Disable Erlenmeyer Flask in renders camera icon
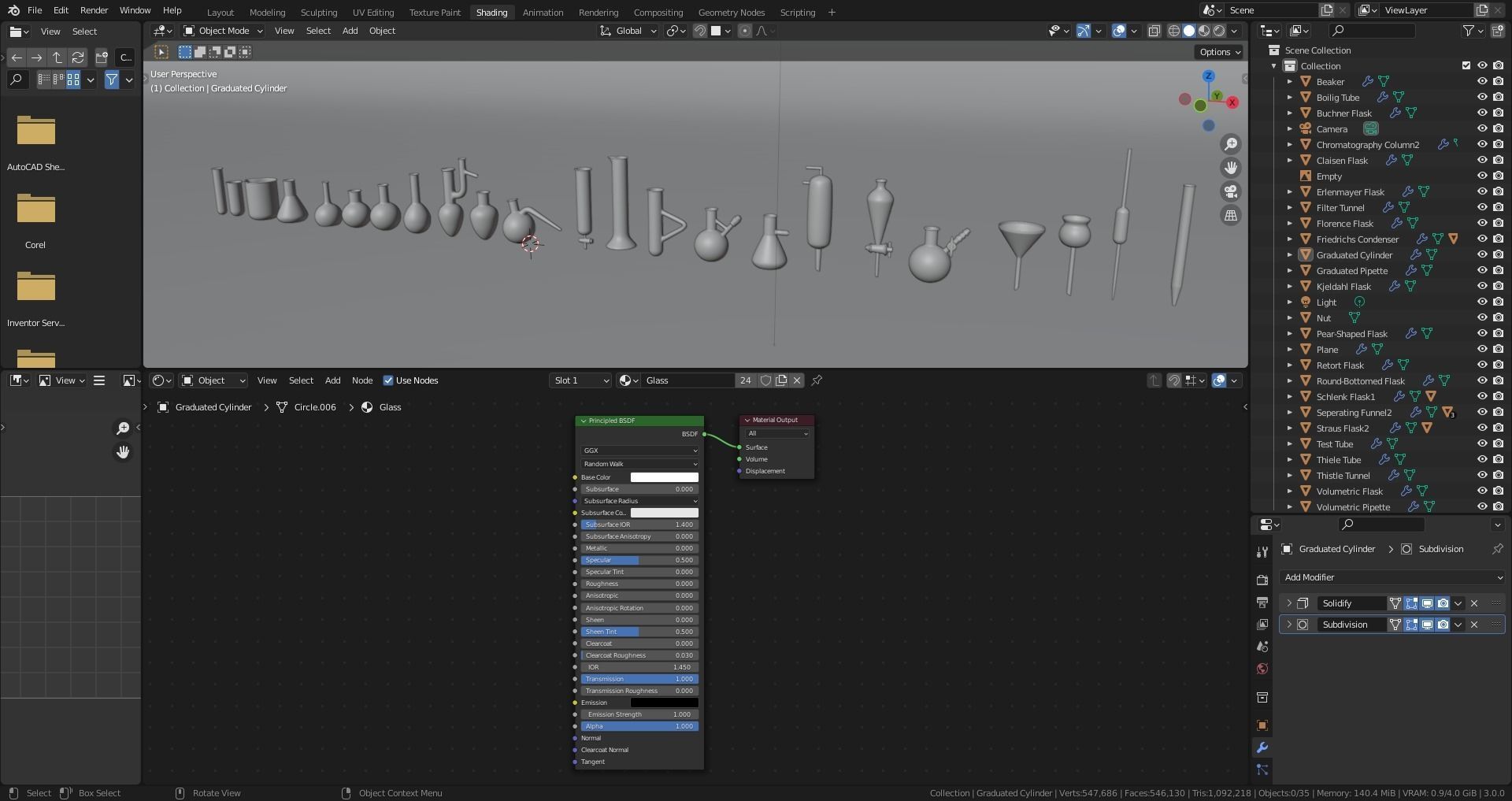Viewport: 1512px width, 801px height. [1498, 191]
